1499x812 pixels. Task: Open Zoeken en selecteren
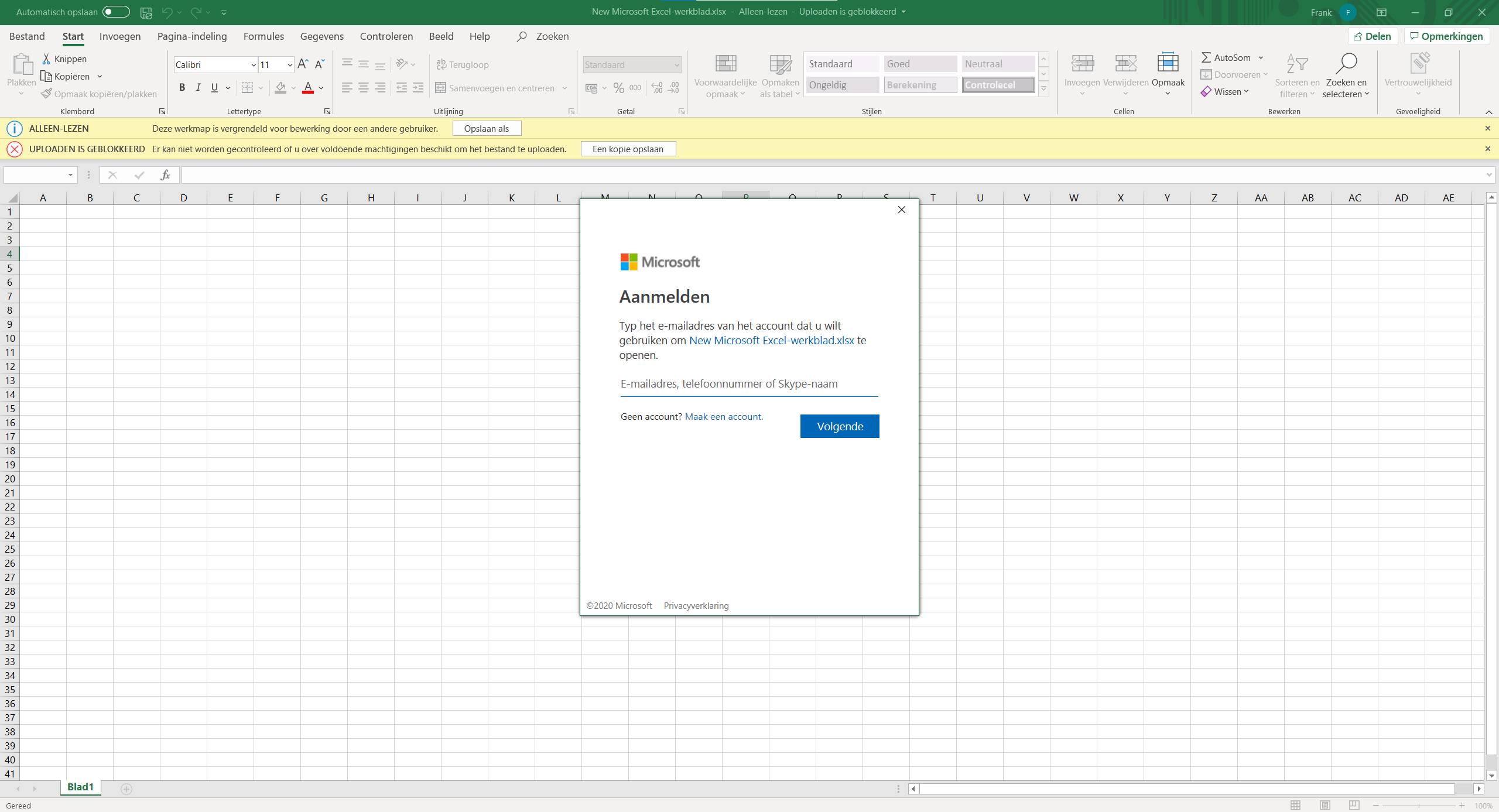point(1346,76)
